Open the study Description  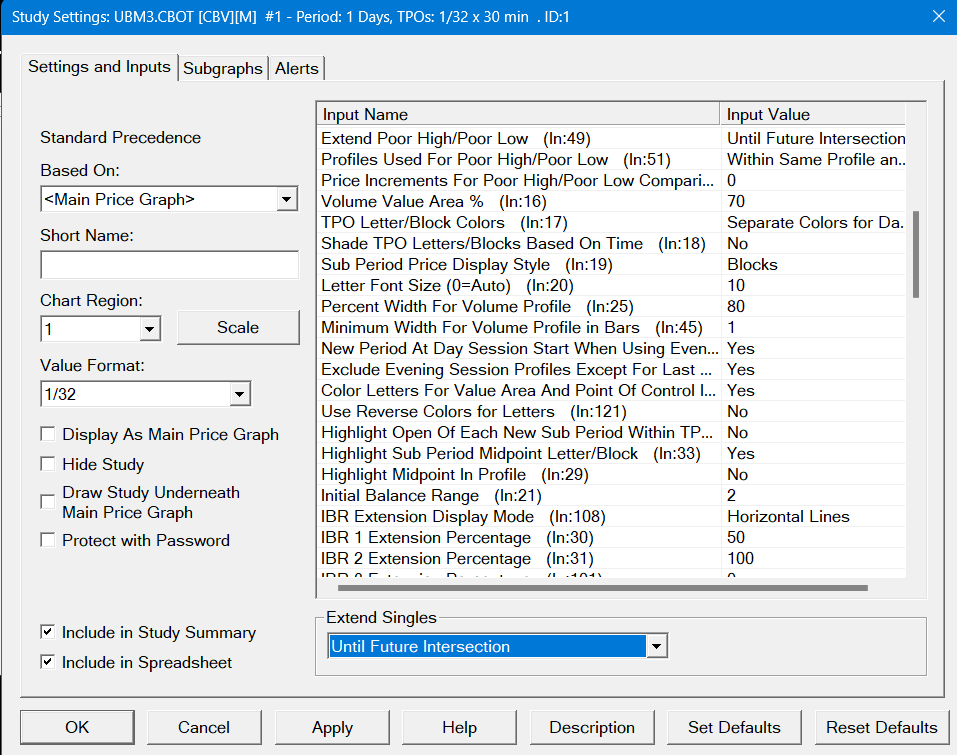pyautogui.click(x=592, y=727)
